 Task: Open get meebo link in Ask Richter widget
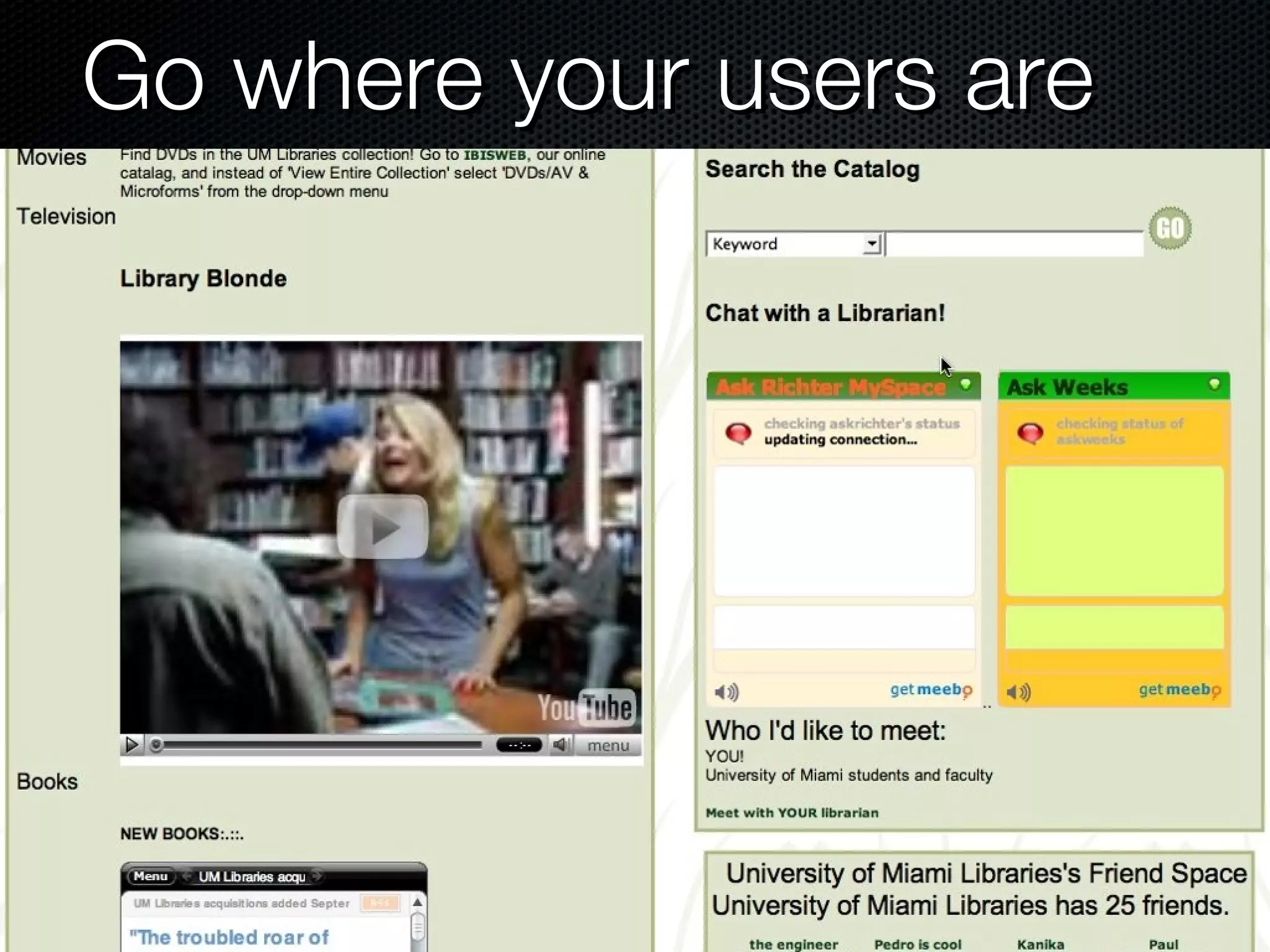click(x=931, y=690)
